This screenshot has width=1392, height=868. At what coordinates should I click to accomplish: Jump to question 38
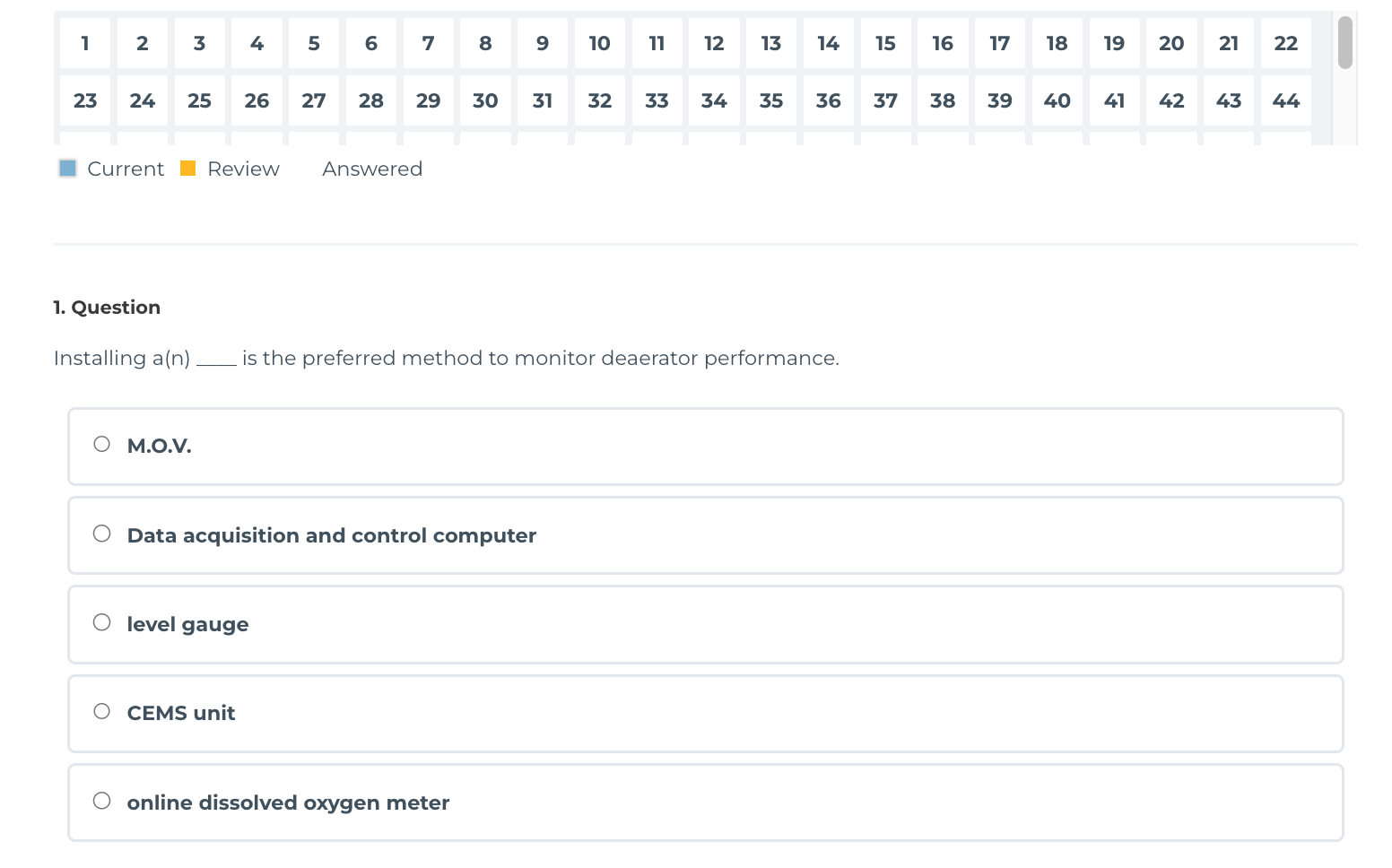(x=943, y=100)
